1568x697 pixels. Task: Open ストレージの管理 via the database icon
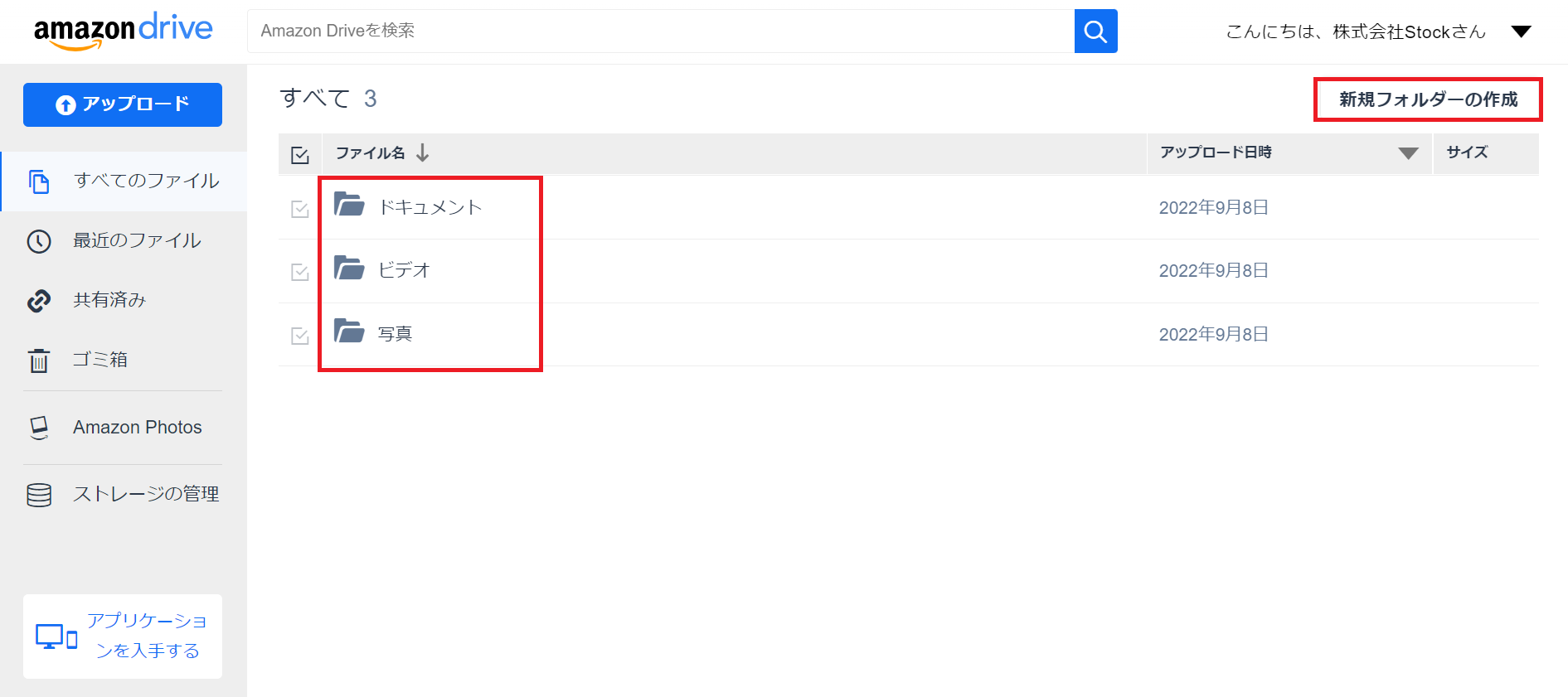39,493
